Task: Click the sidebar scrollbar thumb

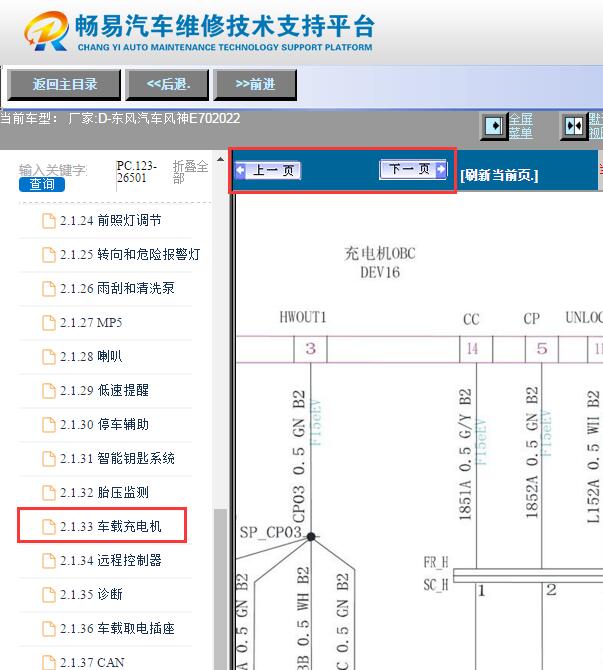Action: click(220, 589)
